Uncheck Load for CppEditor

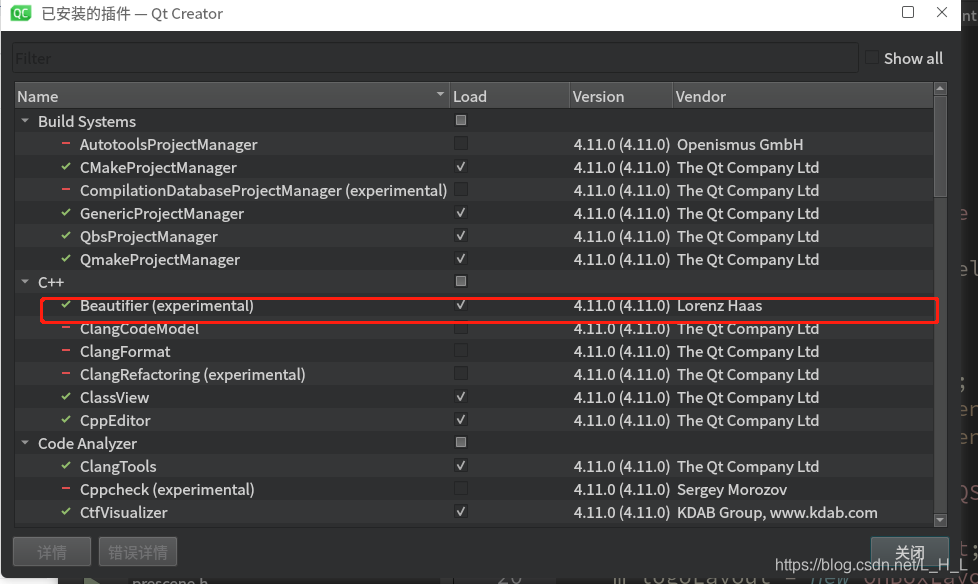pos(461,419)
